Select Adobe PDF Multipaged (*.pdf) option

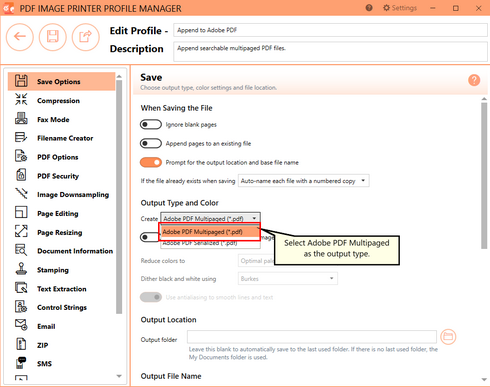[x=210, y=232]
